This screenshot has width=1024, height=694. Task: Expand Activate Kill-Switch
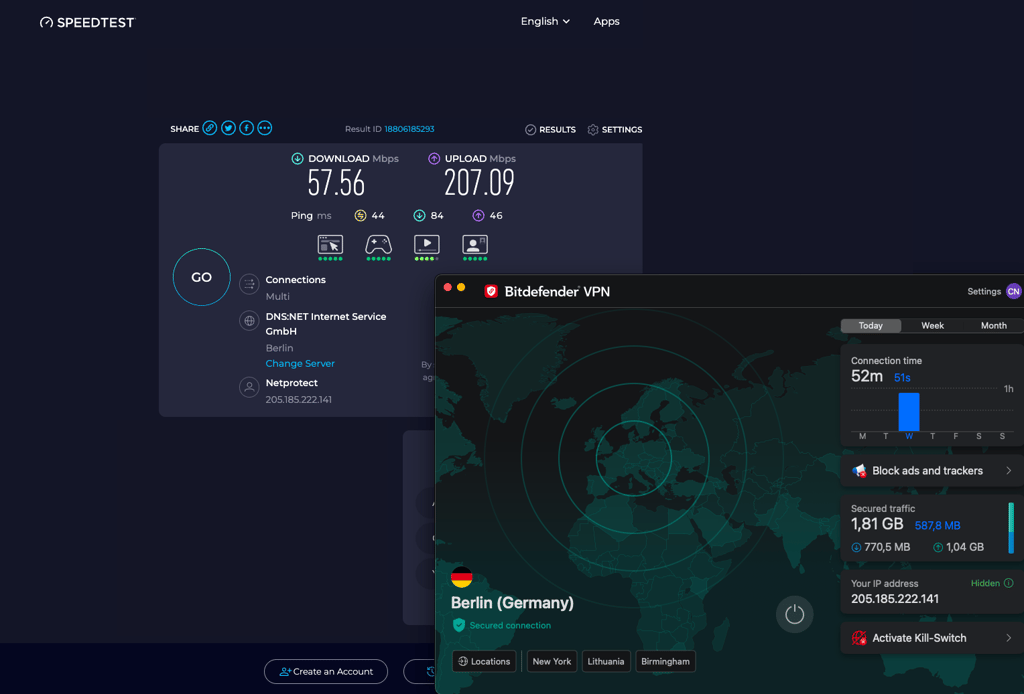point(932,638)
